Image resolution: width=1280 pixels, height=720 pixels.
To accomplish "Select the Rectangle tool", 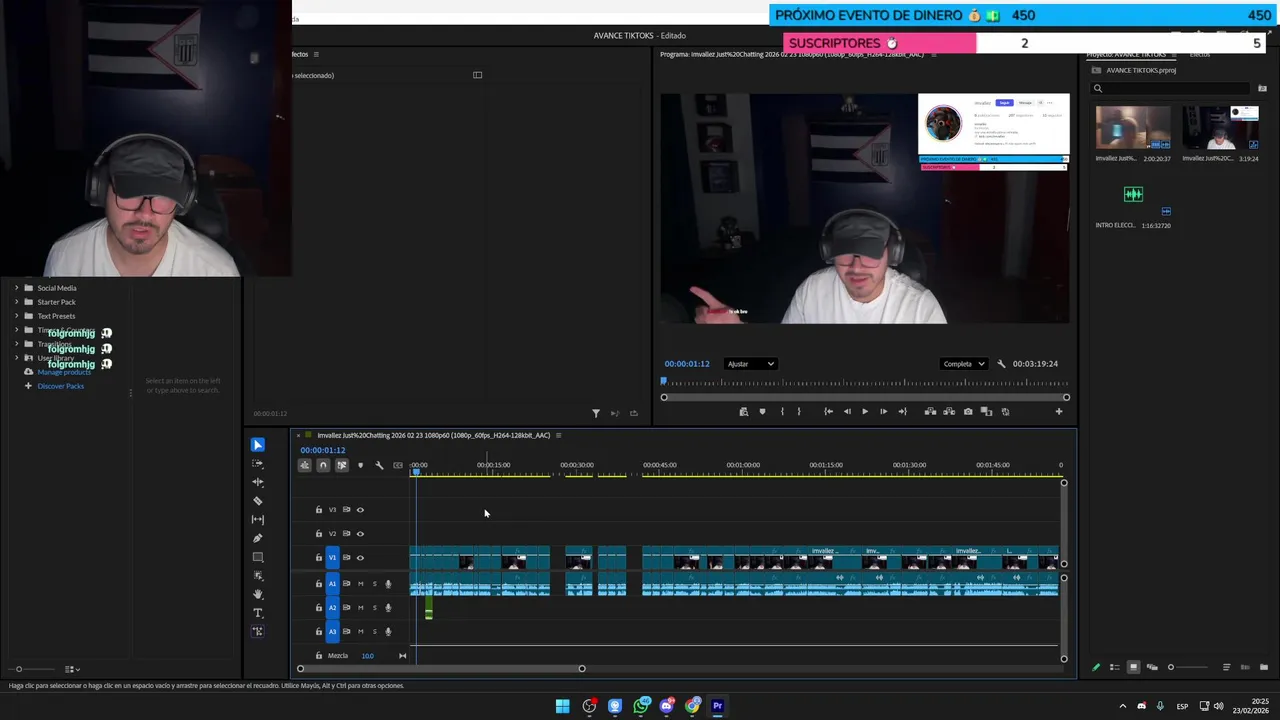I will coord(258,557).
